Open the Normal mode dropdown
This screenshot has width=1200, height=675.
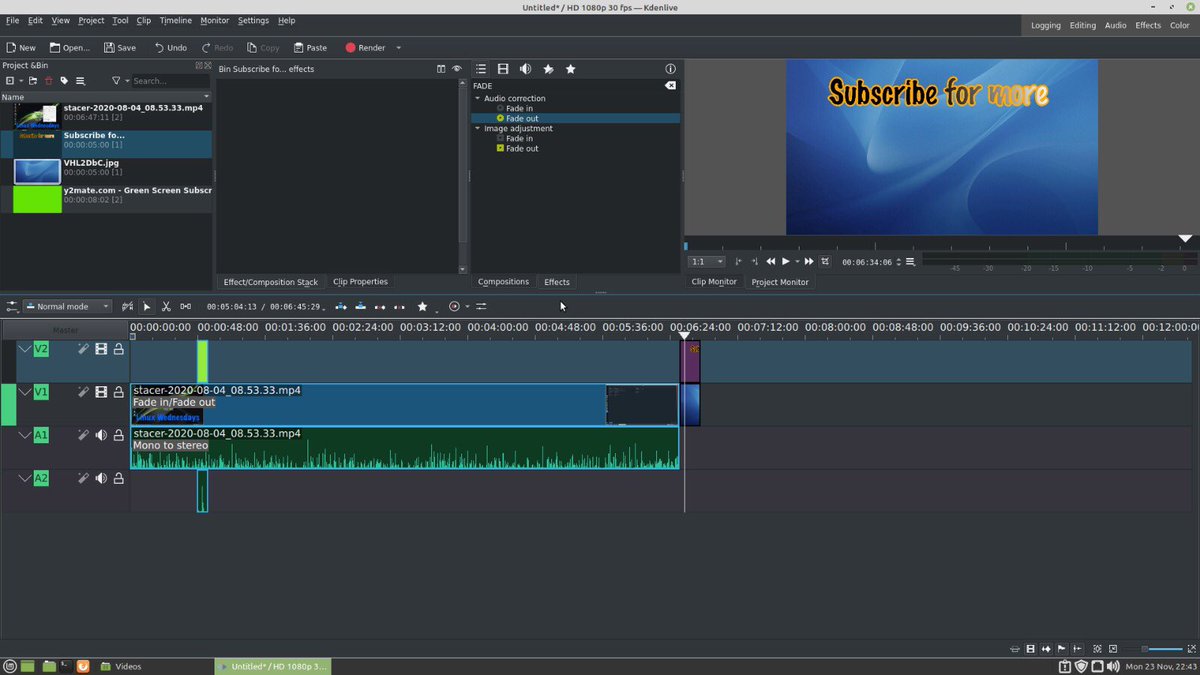pos(67,306)
